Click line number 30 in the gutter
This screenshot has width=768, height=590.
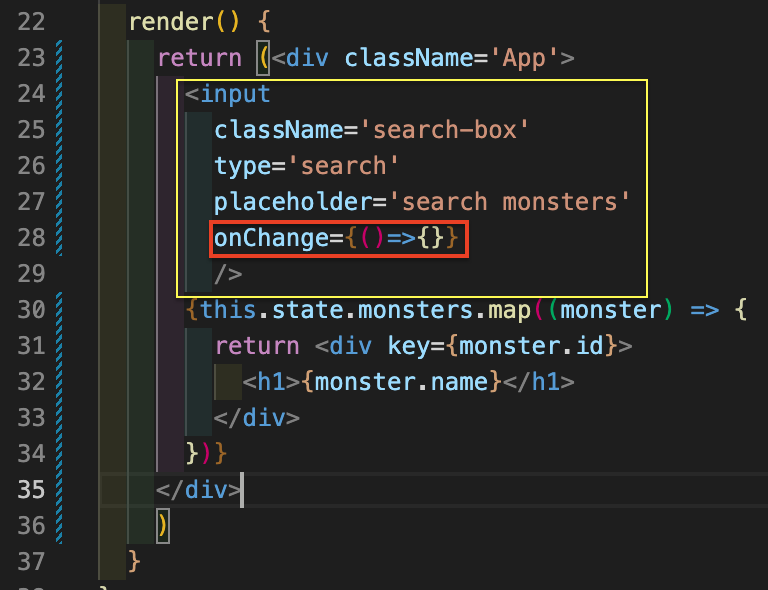point(31,310)
